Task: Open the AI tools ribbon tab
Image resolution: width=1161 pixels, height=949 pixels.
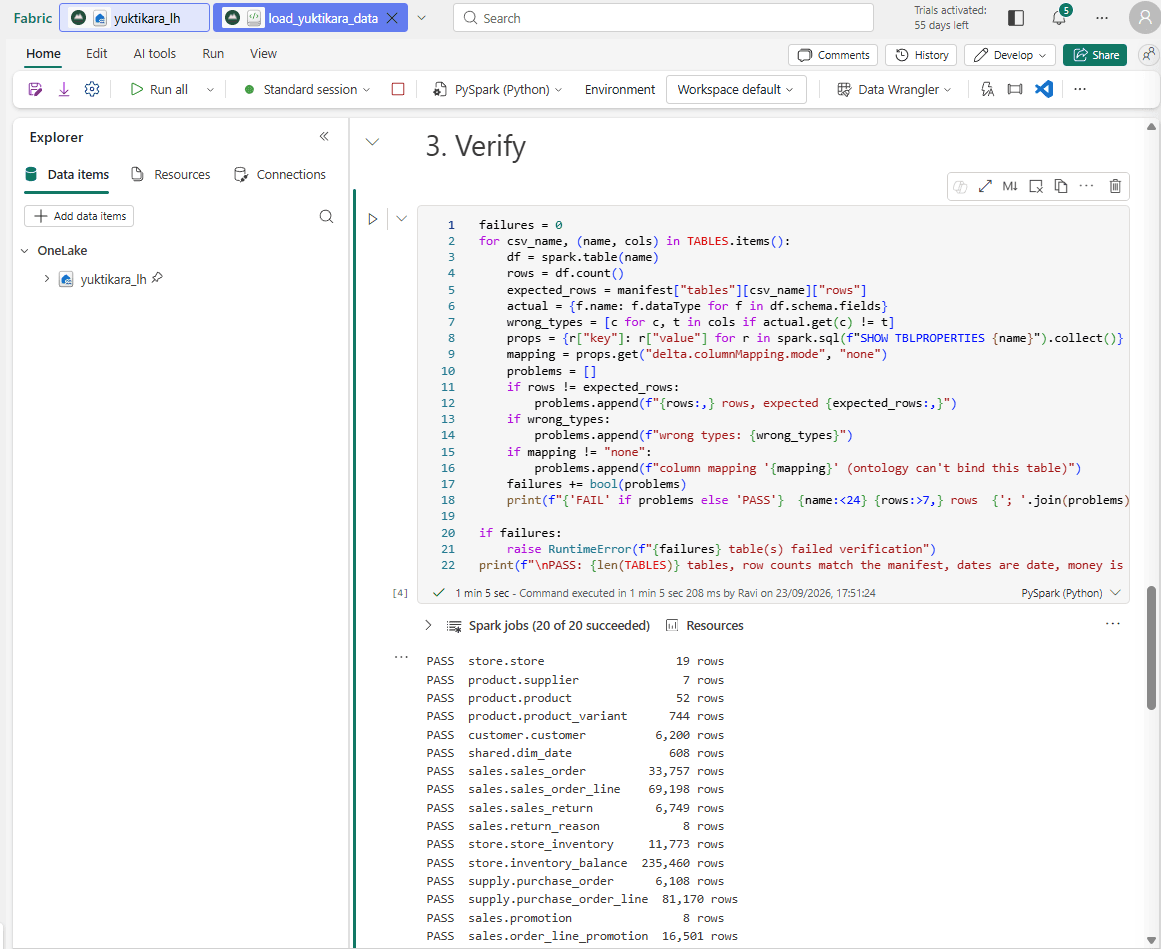Action: click(x=155, y=53)
